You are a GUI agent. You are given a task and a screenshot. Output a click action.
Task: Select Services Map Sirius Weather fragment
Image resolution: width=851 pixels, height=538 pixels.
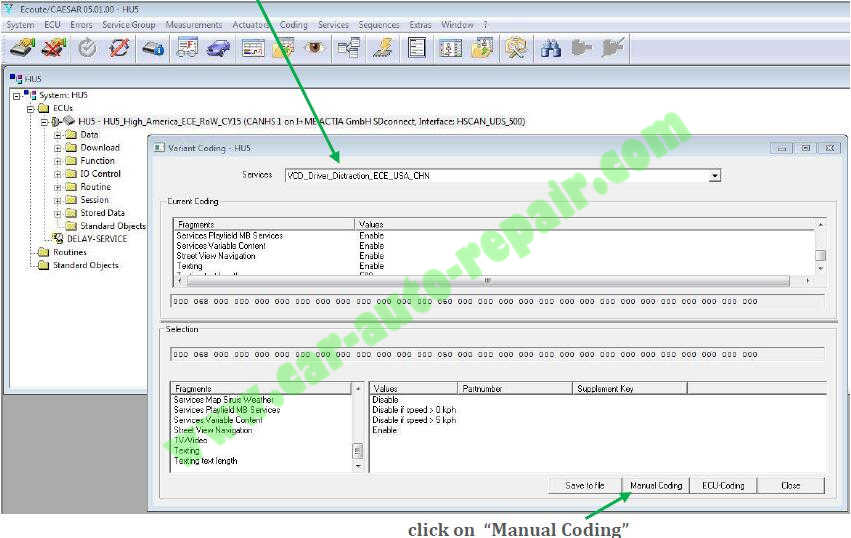coord(224,400)
